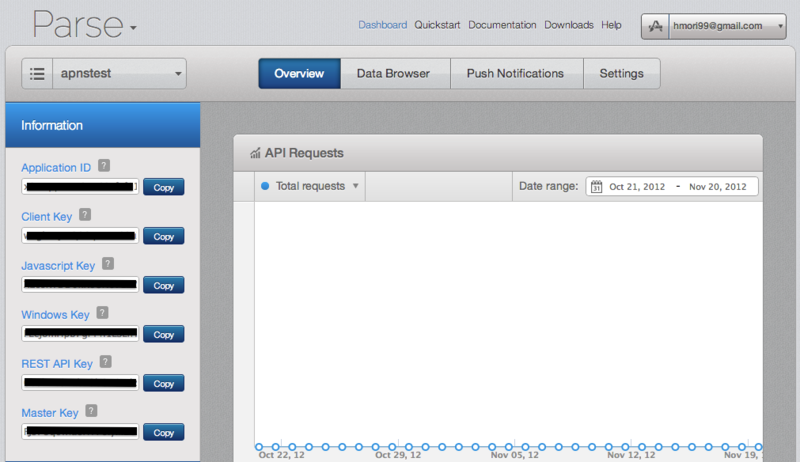
Task: Show help for Javascript Key
Action: click(x=108, y=264)
